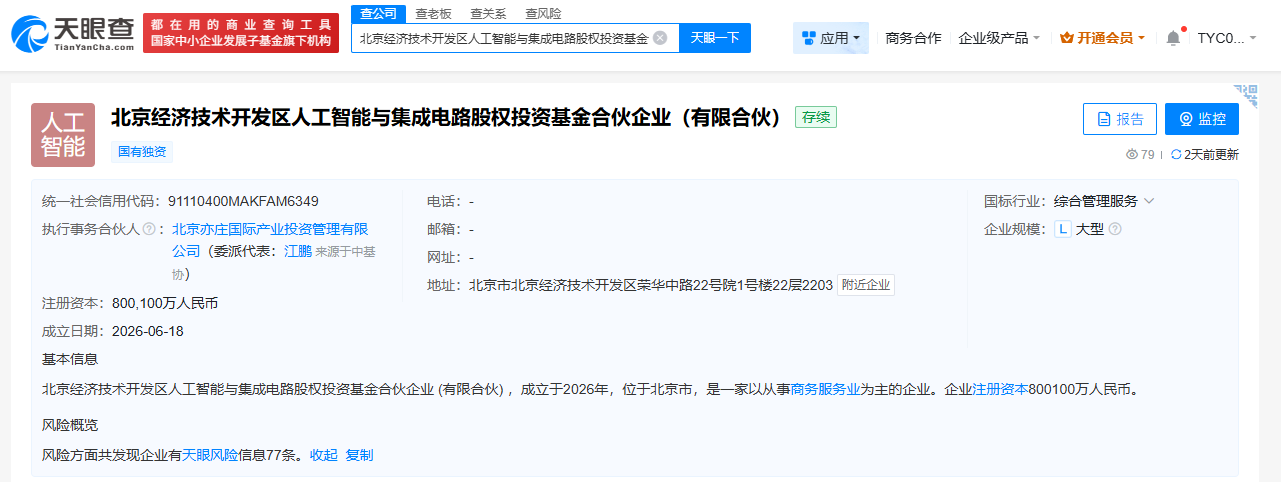Click the 人工智能 company logo tile
1281x482 pixels.
pos(62,134)
